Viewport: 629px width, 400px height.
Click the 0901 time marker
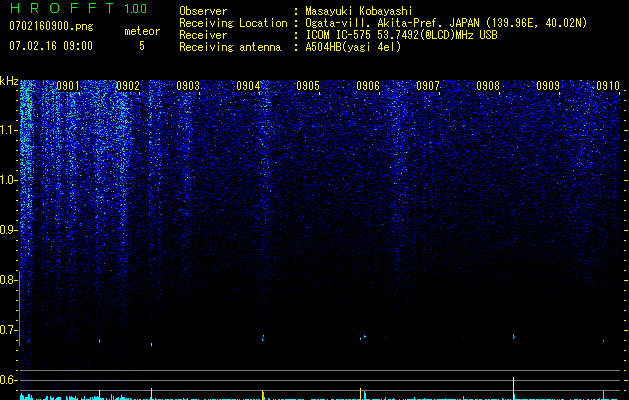pos(68,86)
